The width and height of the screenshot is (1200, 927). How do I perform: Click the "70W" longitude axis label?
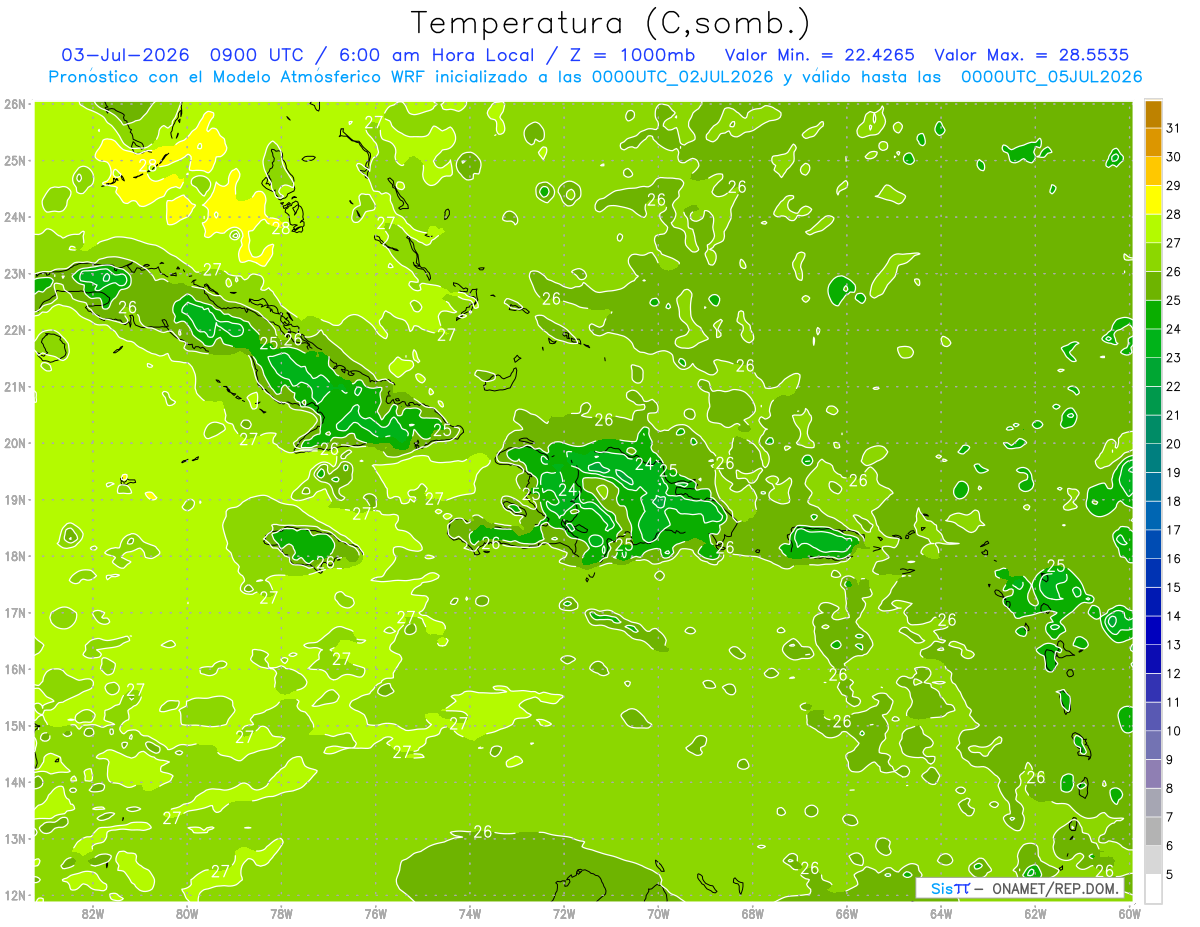(658, 913)
